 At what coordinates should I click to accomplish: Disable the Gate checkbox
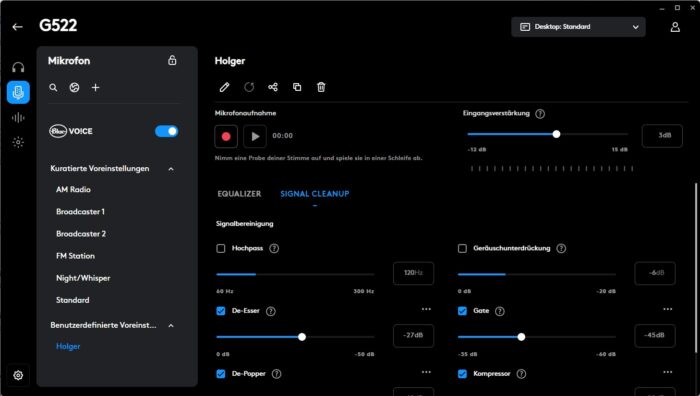point(462,311)
